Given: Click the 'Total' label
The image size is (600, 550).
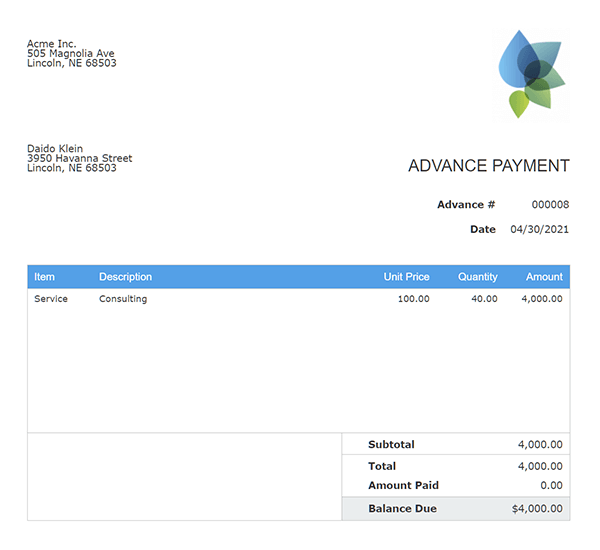Looking at the screenshot, I should [x=382, y=466].
